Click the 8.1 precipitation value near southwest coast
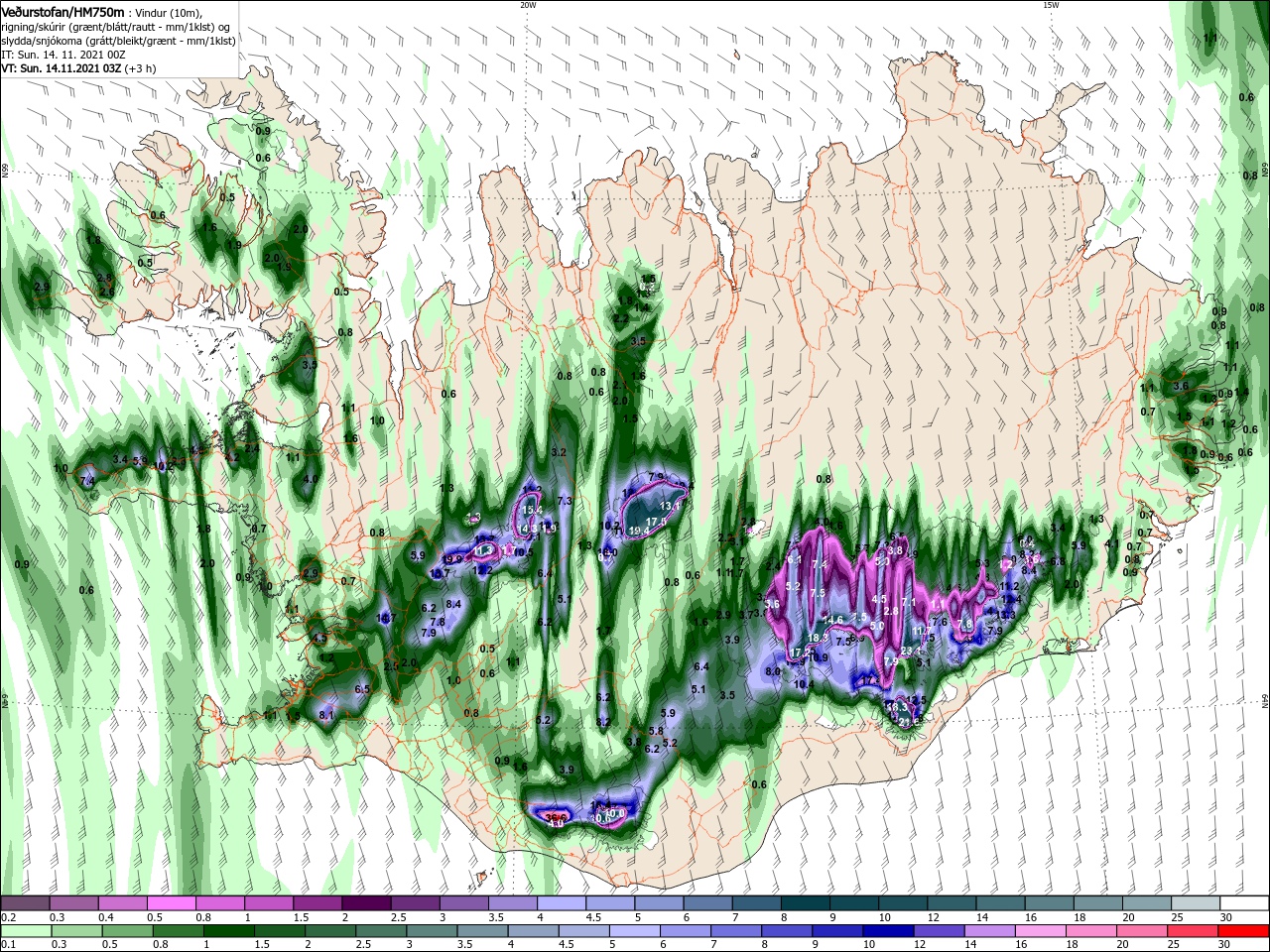This screenshot has width=1270, height=952. point(327,715)
